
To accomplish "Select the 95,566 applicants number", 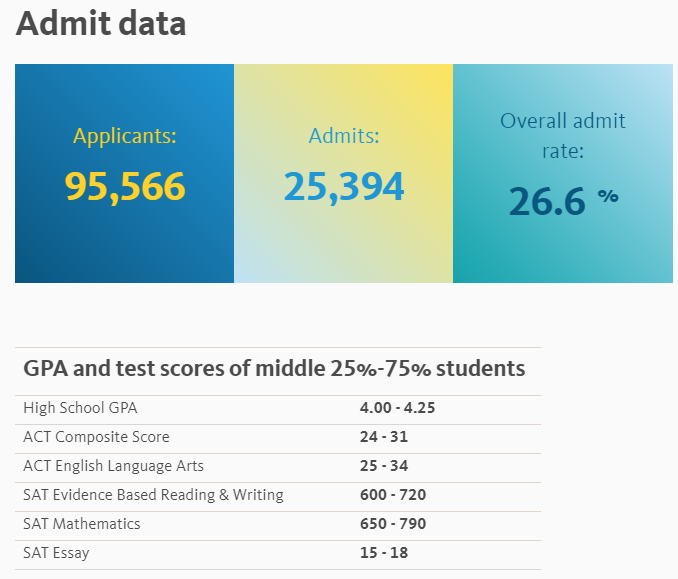I will (125, 187).
